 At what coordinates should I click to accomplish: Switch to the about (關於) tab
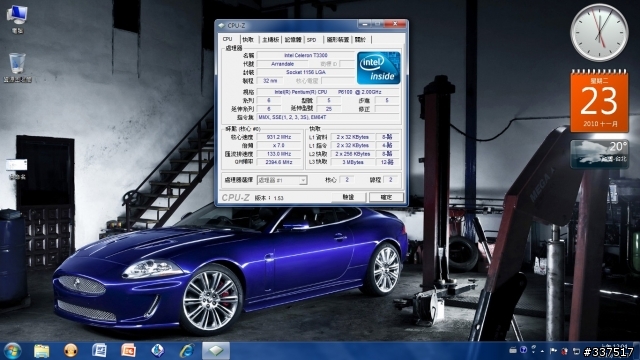click(x=361, y=40)
